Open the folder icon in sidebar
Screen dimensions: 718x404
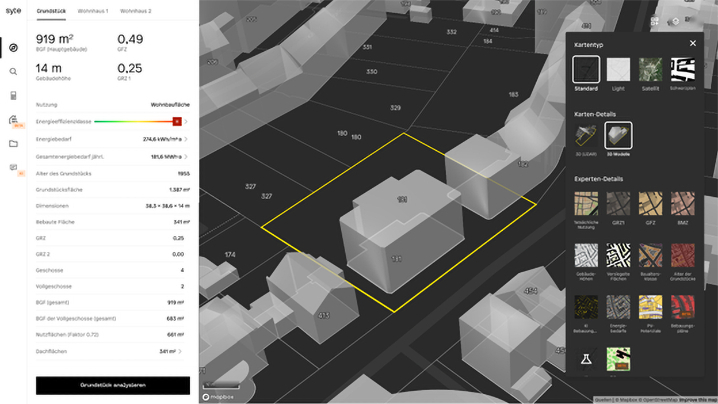click(x=14, y=144)
